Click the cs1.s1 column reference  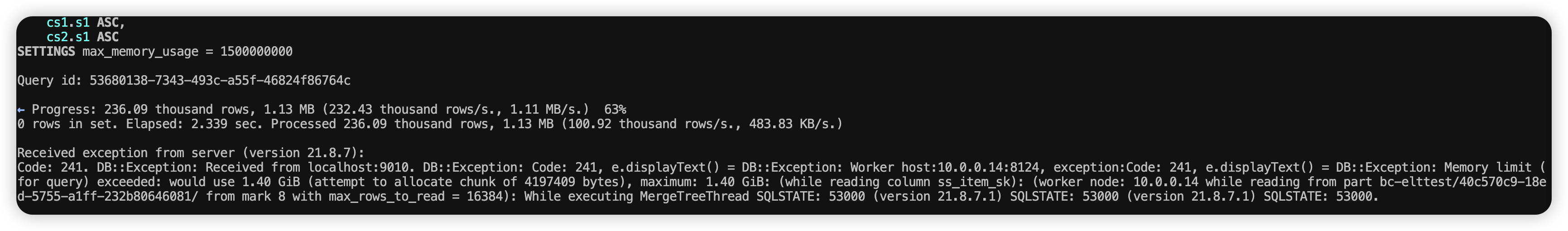tap(67, 23)
